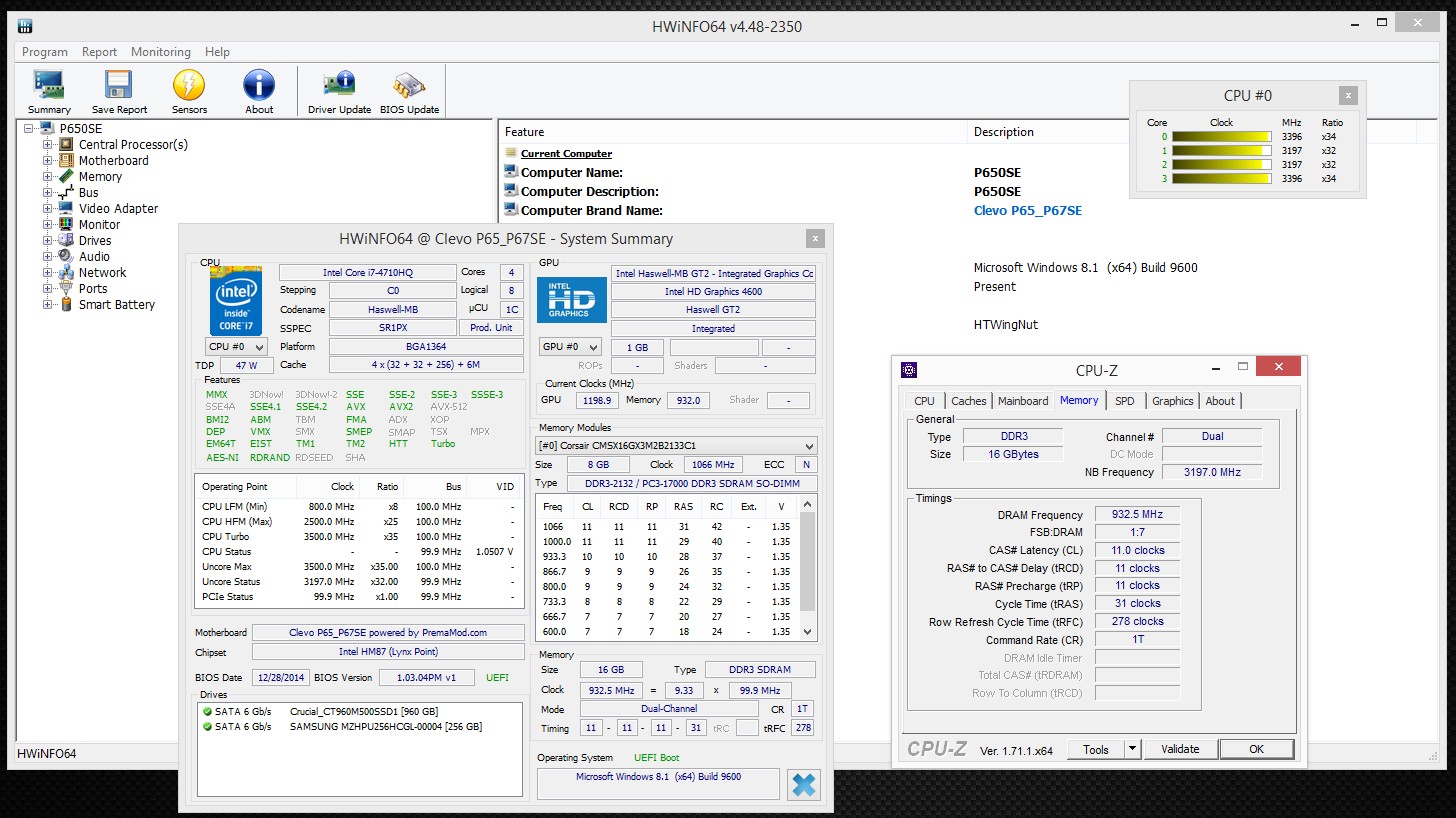Click the Intel Core i7-4710HQ name field
The image size is (1456, 818).
[x=366, y=272]
